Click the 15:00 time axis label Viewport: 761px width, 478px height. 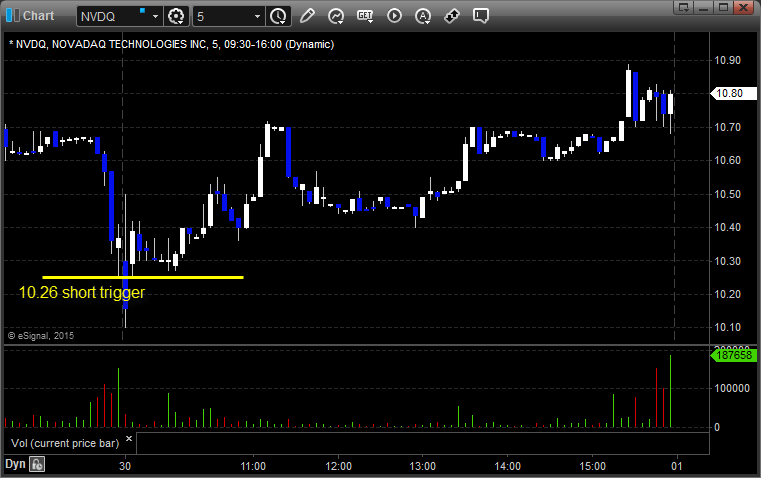[593, 466]
